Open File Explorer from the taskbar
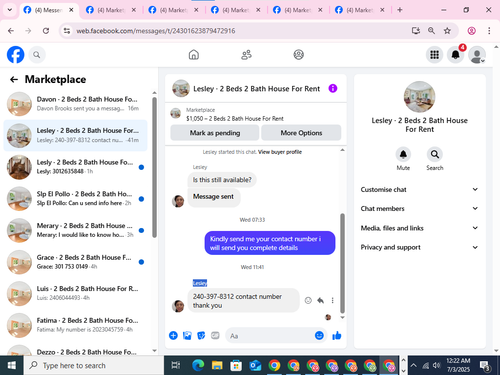This screenshot has height=375, width=500. (217, 365)
